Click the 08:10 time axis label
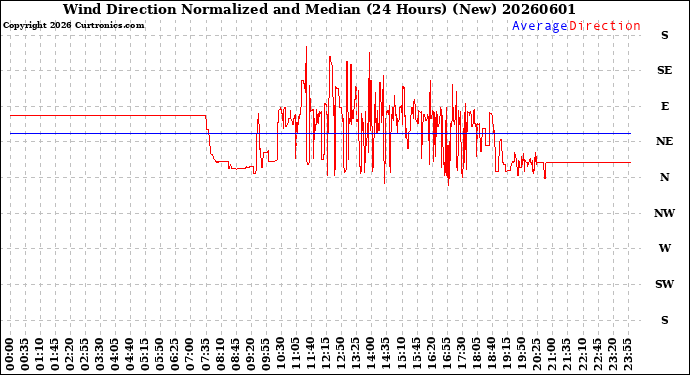Viewport: 690px width, 375px height. tap(220, 355)
